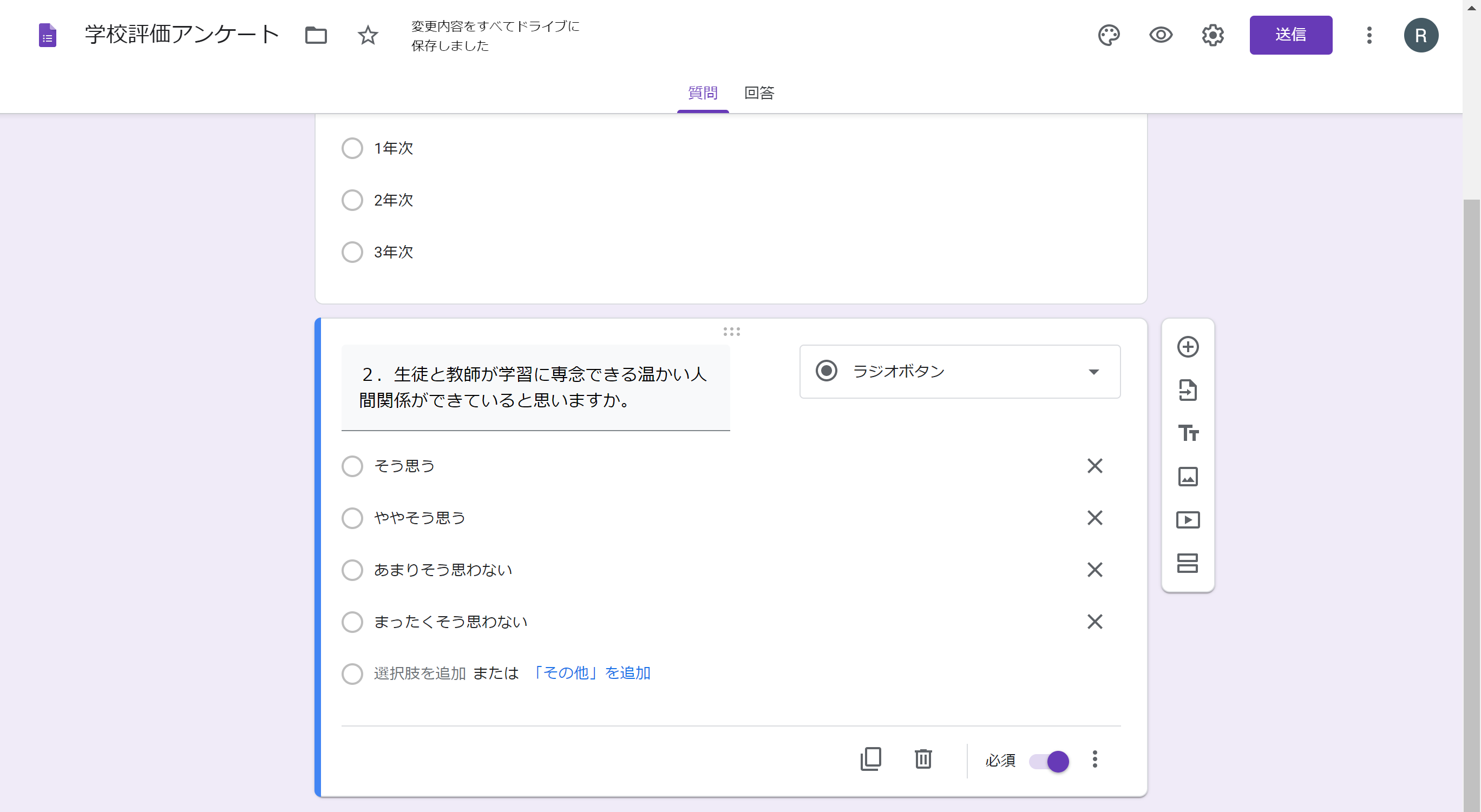The image size is (1481, 812).
Task: Select the 2年次 radio option
Action: (x=352, y=200)
